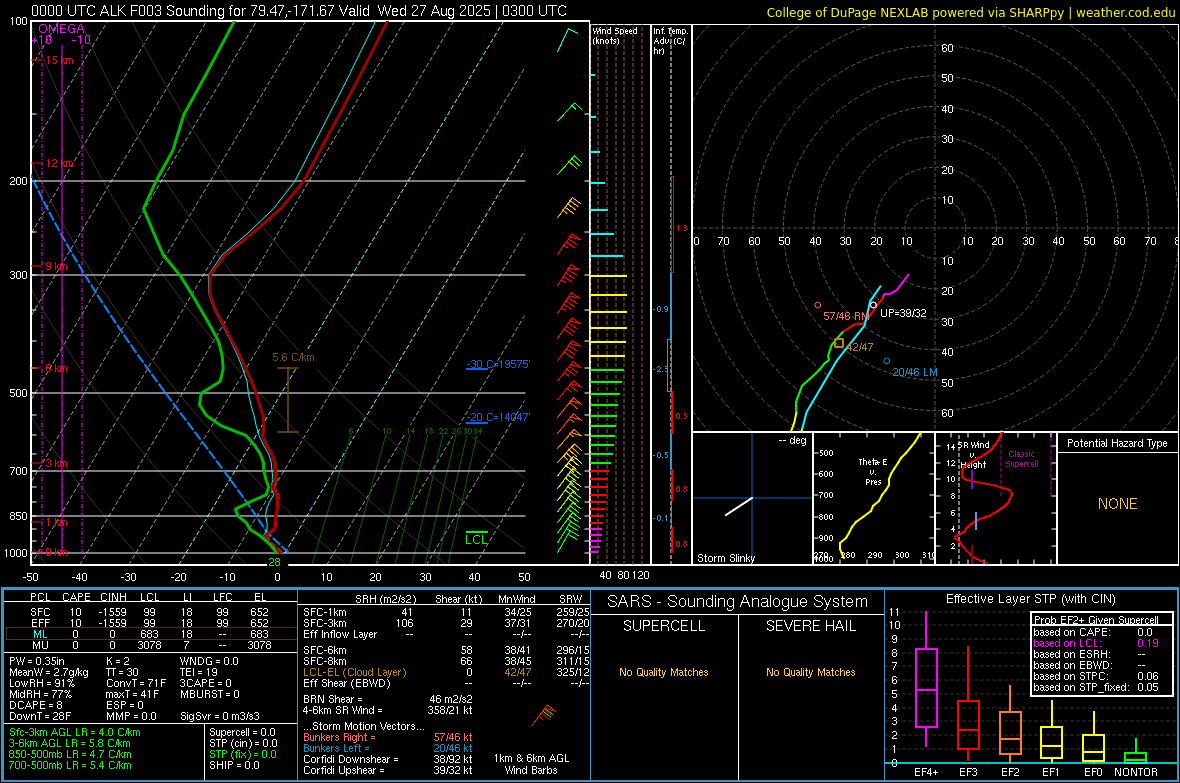
Task: Click the 'Inf. Temp. Adv.' panel header
Action: [x=670, y=41]
